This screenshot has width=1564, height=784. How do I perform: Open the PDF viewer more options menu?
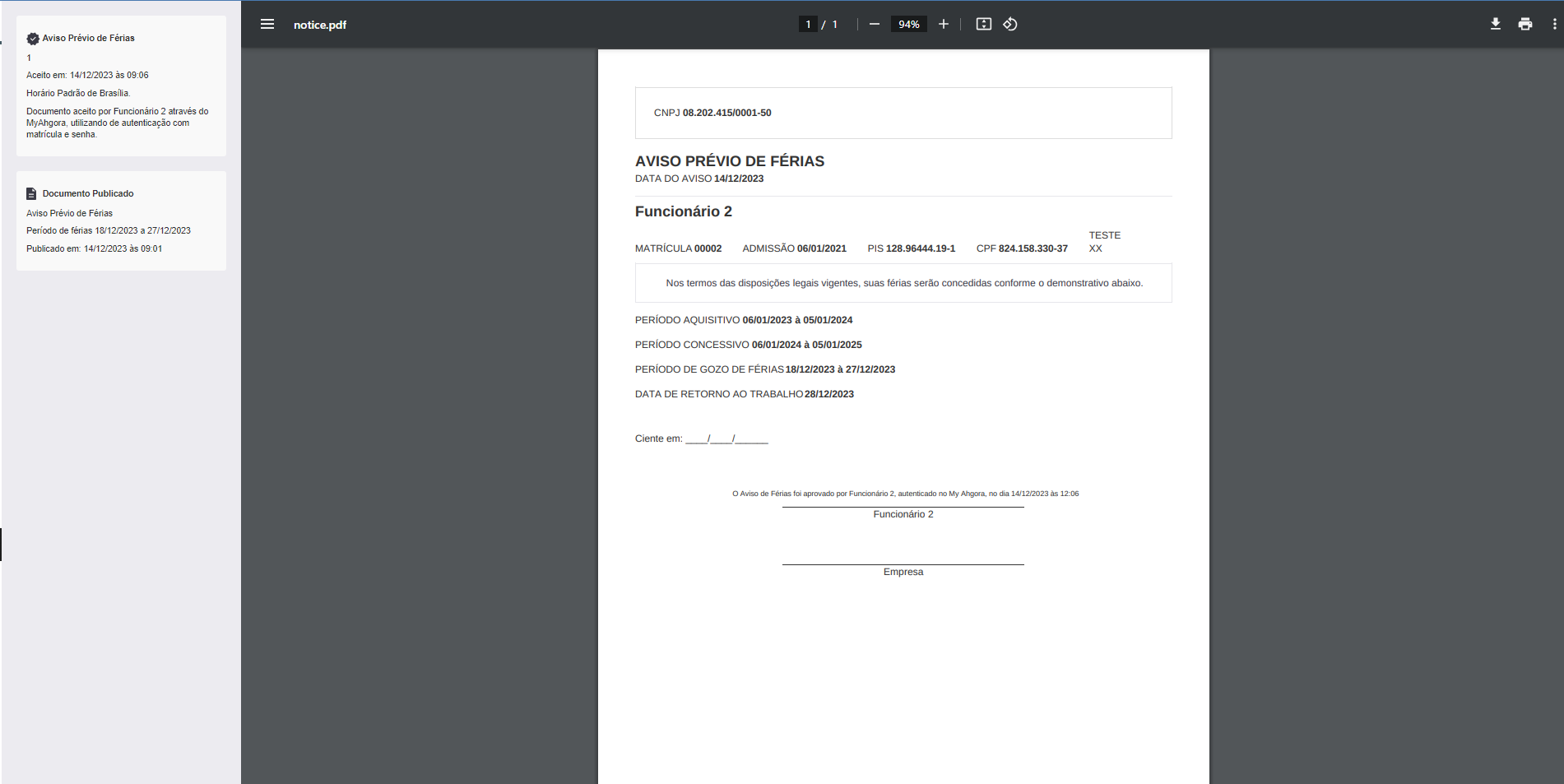pos(1554,24)
